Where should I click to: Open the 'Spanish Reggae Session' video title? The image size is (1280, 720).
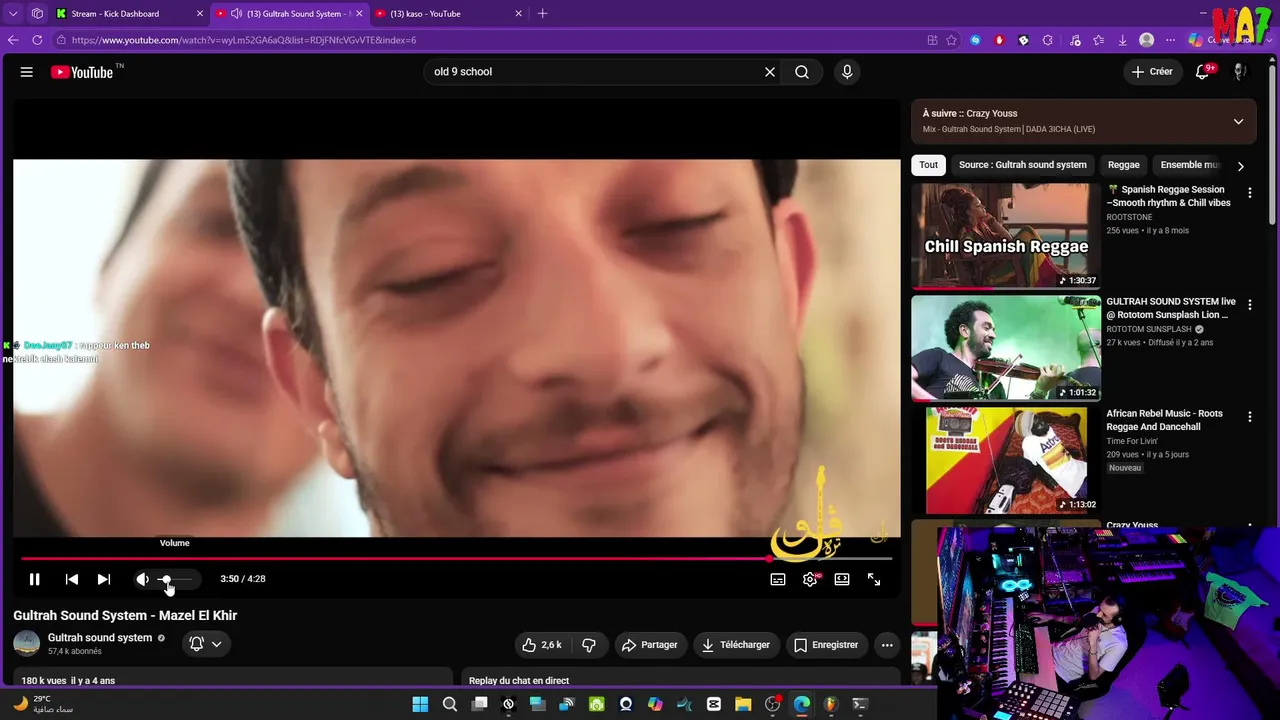point(1169,196)
